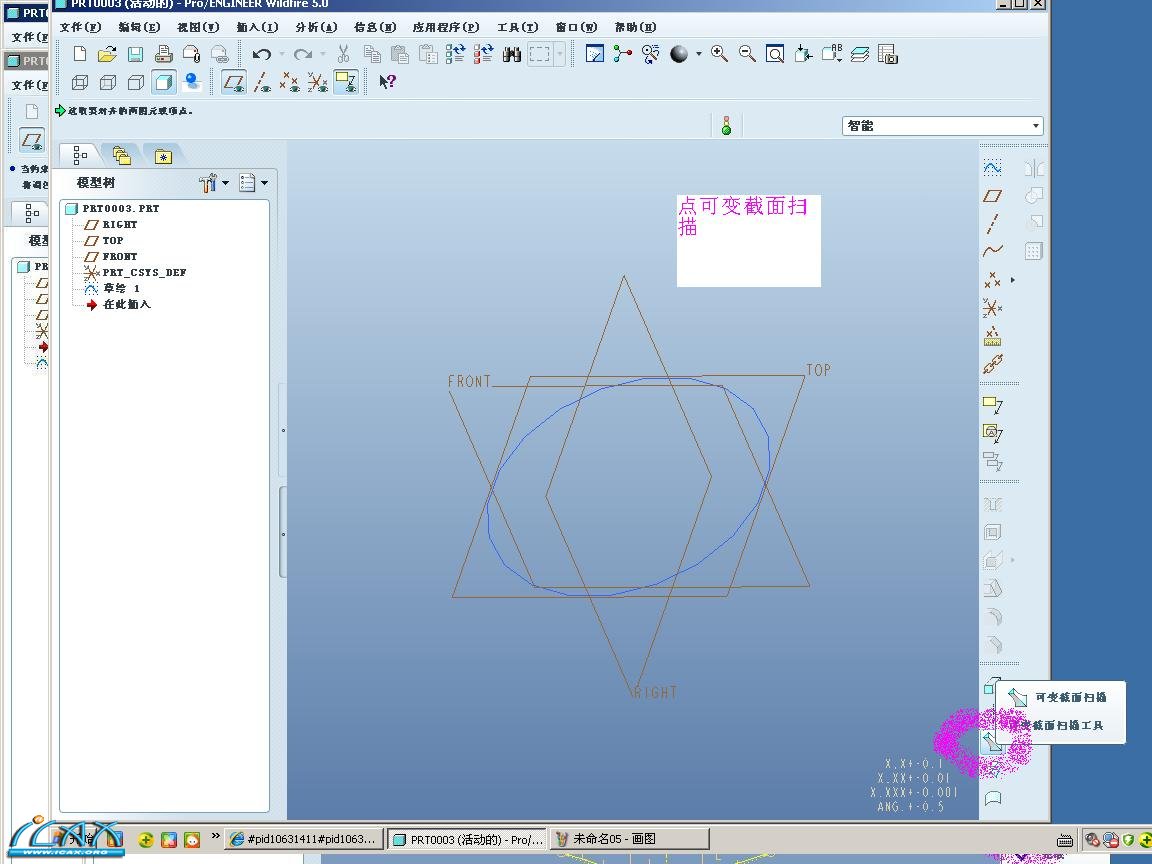This screenshot has width=1152, height=864.
Task: Click the Save file icon in toolbar
Action: click(x=135, y=54)
